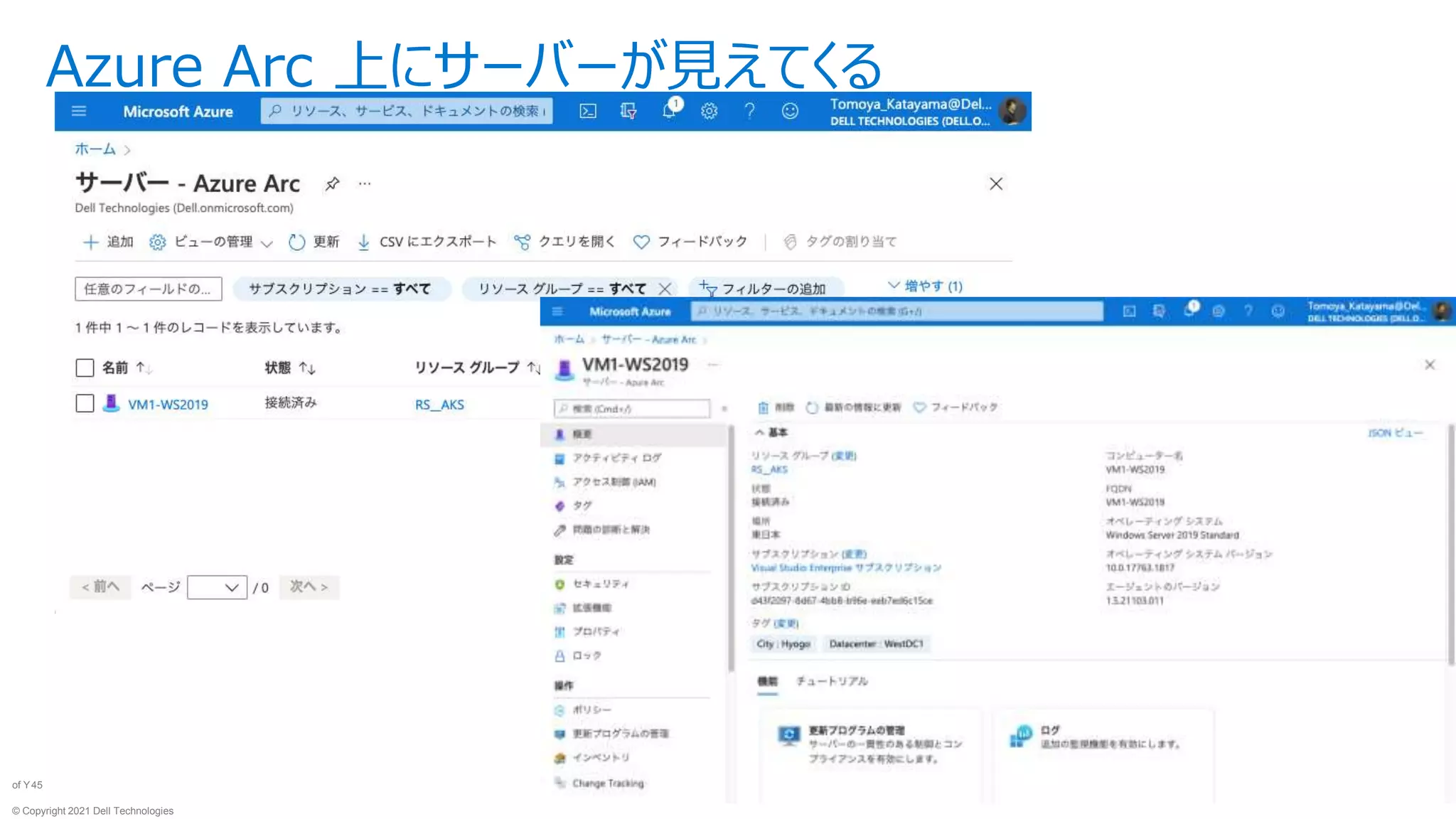The image size is (1456, 819).
Task: Open help icon in the VM1-WS2019 portal header
Action: point(1248,311)
